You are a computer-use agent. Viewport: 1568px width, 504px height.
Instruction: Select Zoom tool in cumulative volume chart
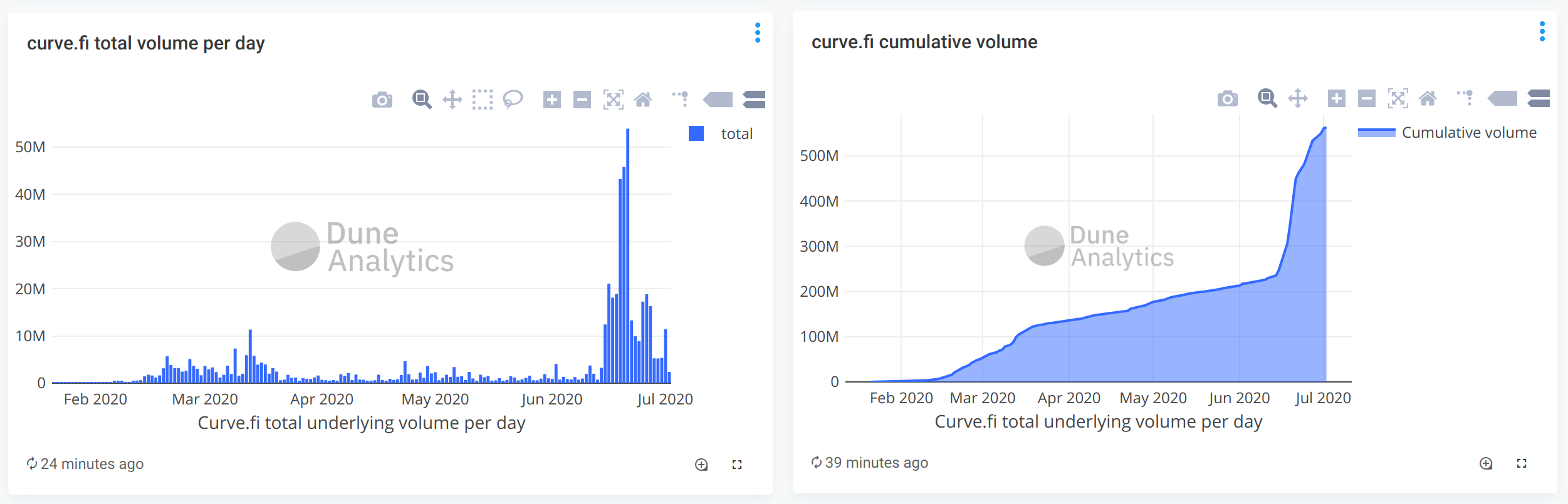(x=1267, y=98)
